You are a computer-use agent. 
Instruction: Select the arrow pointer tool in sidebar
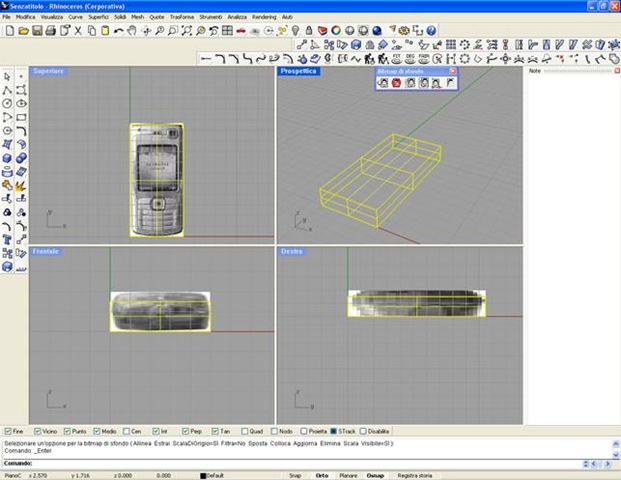point(7,77)
